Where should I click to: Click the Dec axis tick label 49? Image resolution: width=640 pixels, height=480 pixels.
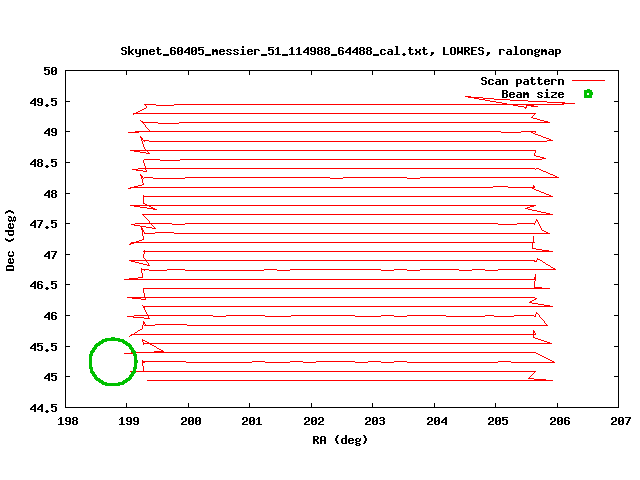(51, 132)
